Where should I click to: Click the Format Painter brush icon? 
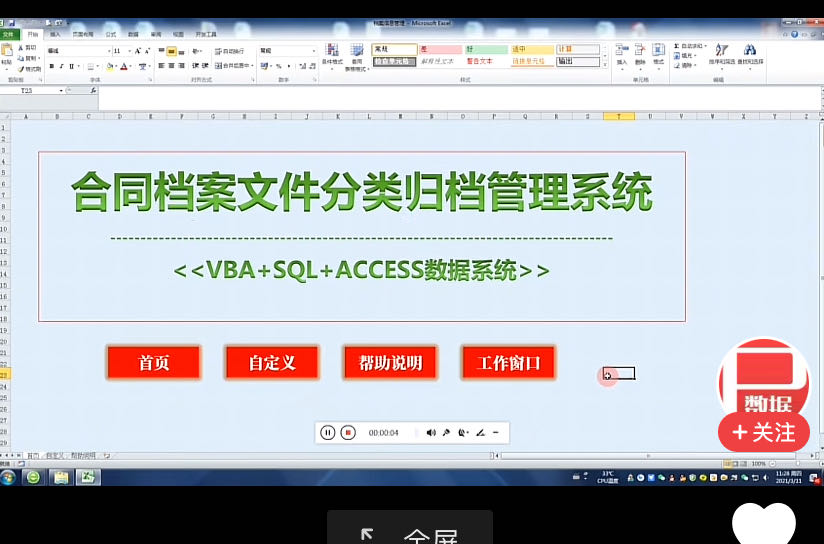pyautogui.click(x=21, y=68)
